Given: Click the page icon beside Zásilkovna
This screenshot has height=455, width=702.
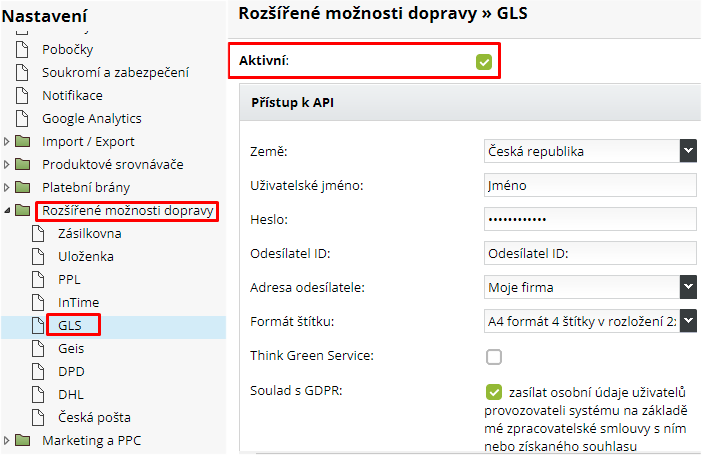Looking at the screenshot, I should 39,233.
